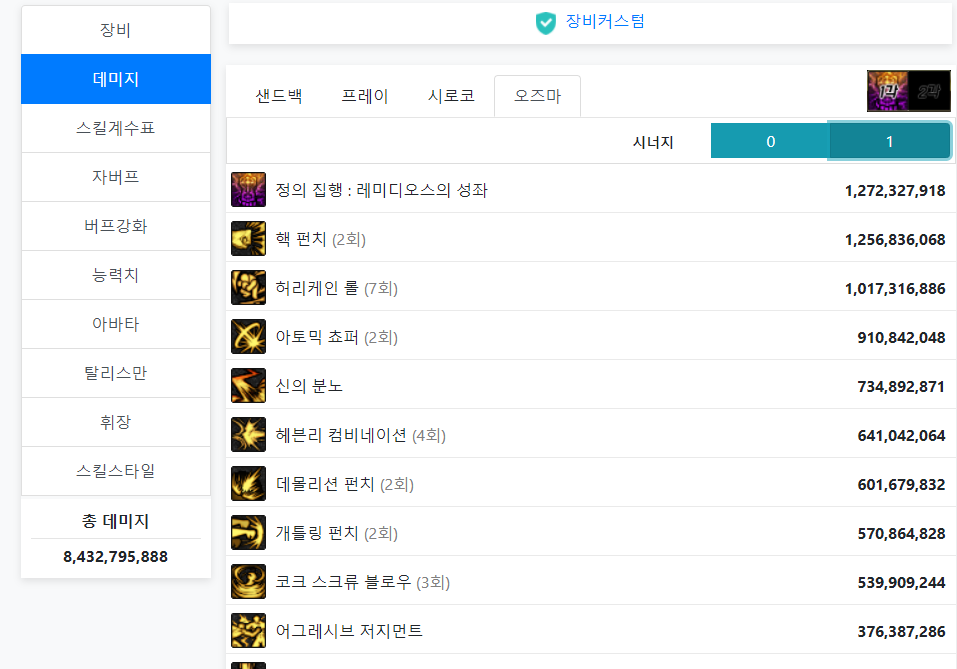Screen dimensions: 957x669
Task: Click the 데몰리션 펀치 (2회) skill name
Action: pos(345,483)
